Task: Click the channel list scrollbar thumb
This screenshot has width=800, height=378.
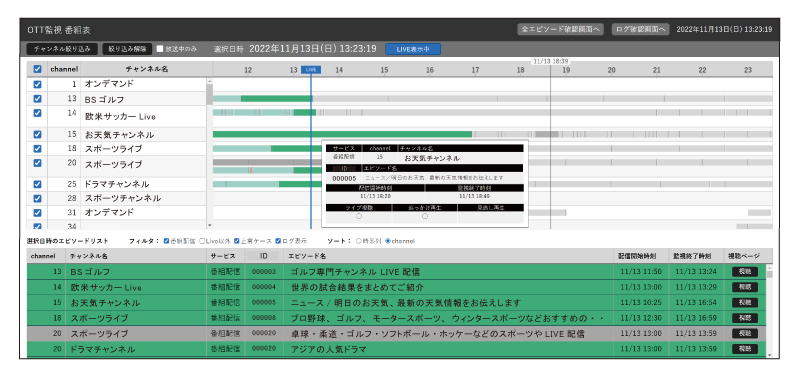Action: click(x=209, y=94)
